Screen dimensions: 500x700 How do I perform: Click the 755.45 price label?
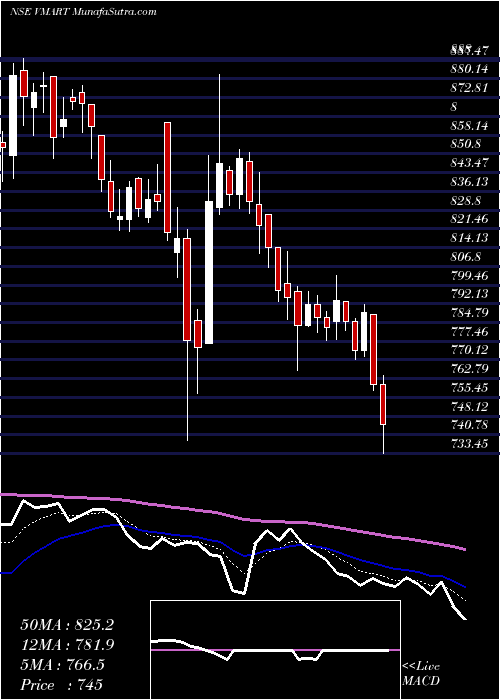coord(470,388)
